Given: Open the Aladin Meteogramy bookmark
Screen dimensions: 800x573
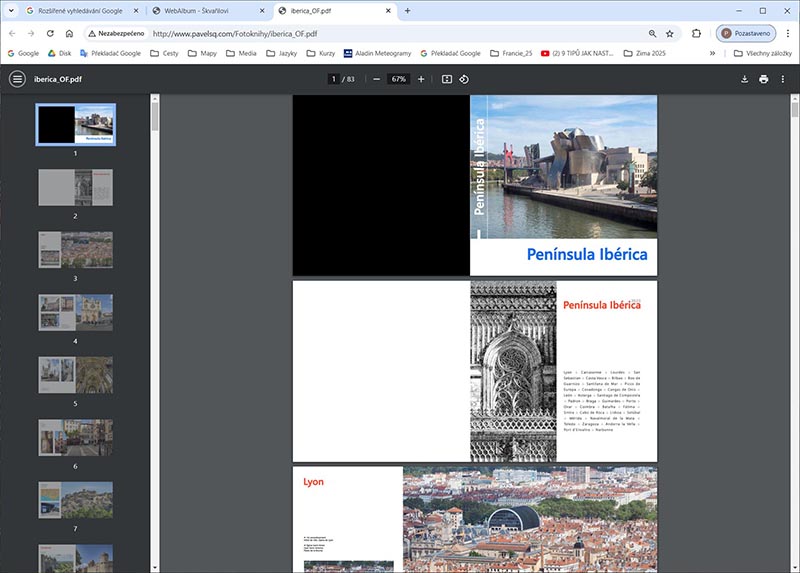Looking at the screenshot, I should (377, 53).
